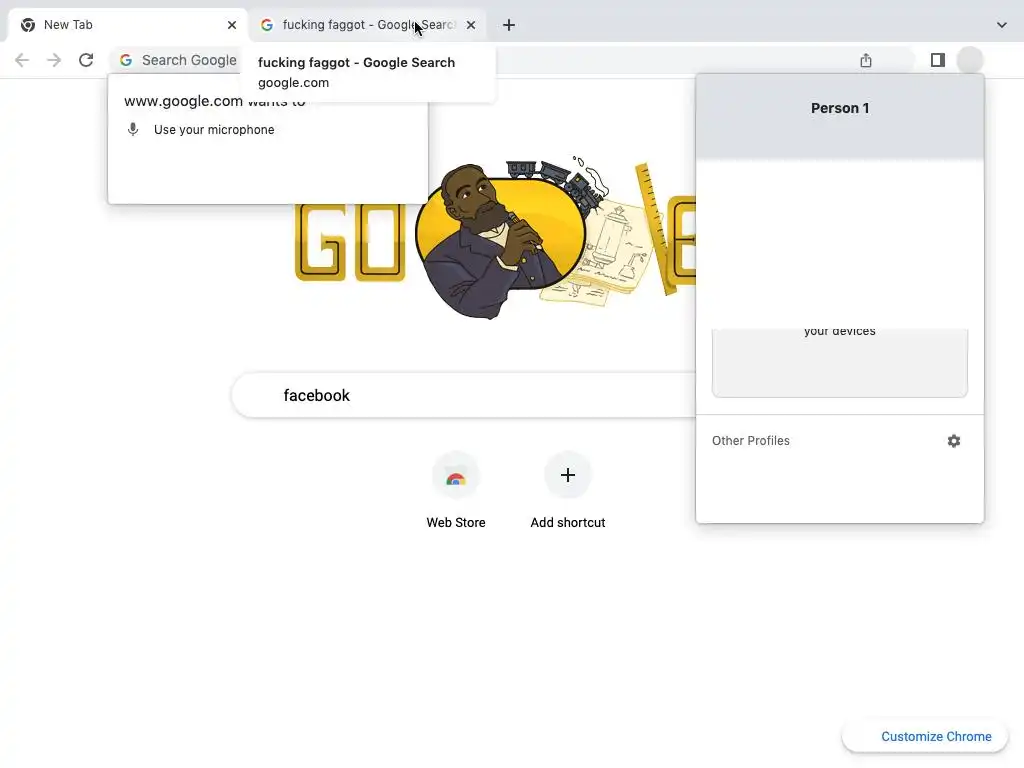Screen dimensions: 1024x768
Task: Click the Google icon in address bar
Action: pos(126,60)
